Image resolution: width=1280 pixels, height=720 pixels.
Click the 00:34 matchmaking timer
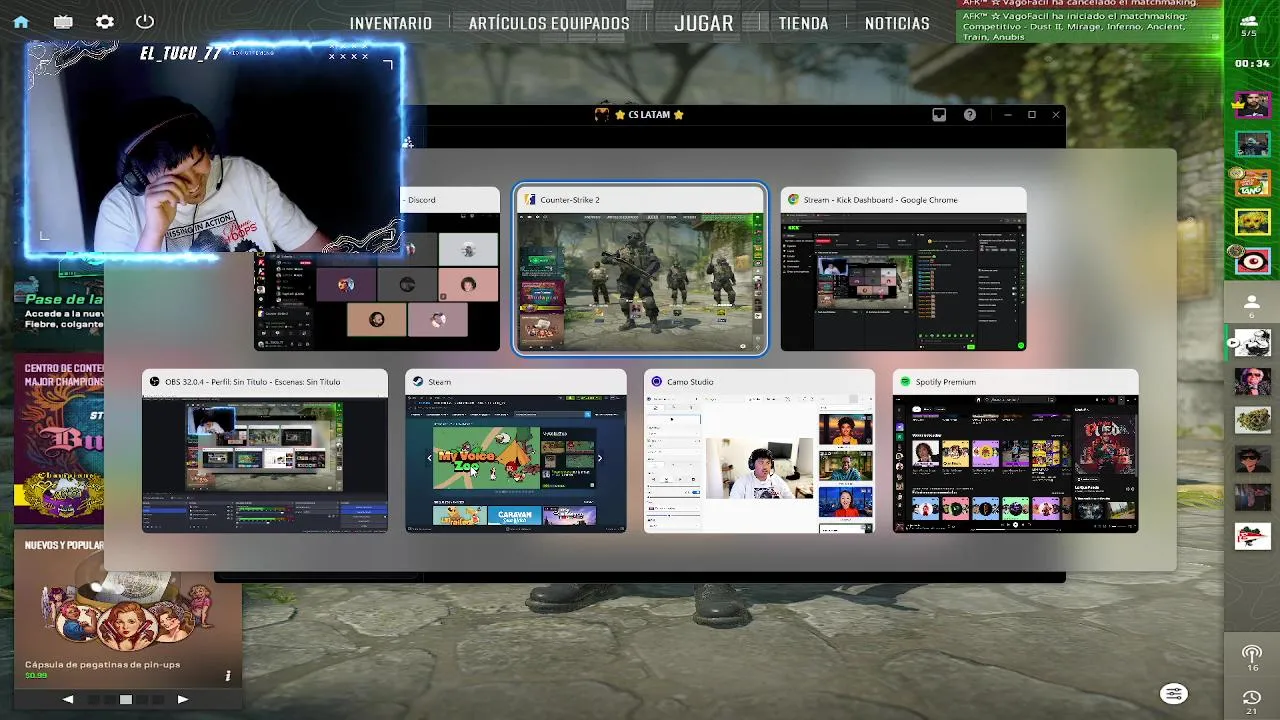[1252, 63]
